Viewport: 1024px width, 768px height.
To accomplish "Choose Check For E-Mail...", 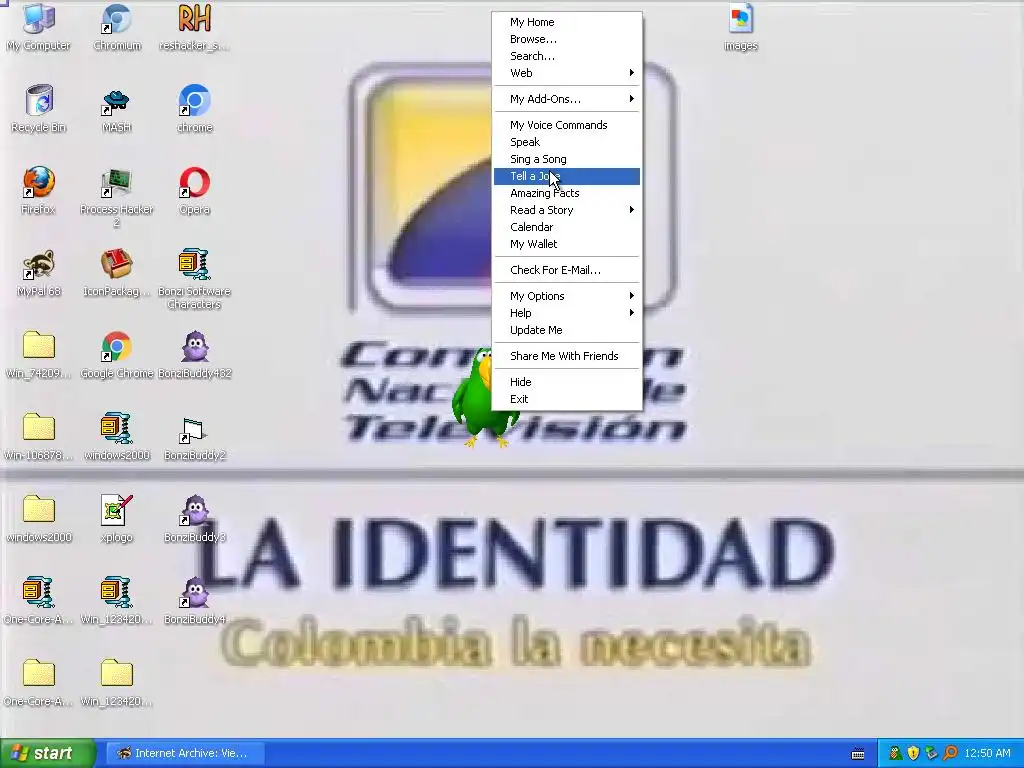I will (x=567, y=270).
